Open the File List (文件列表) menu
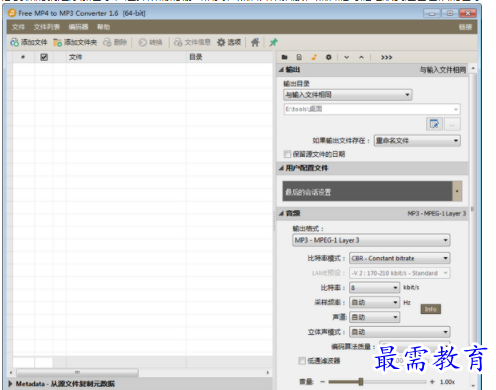The height and width of the screenshot is (390, 496). [x=47, y=27]
